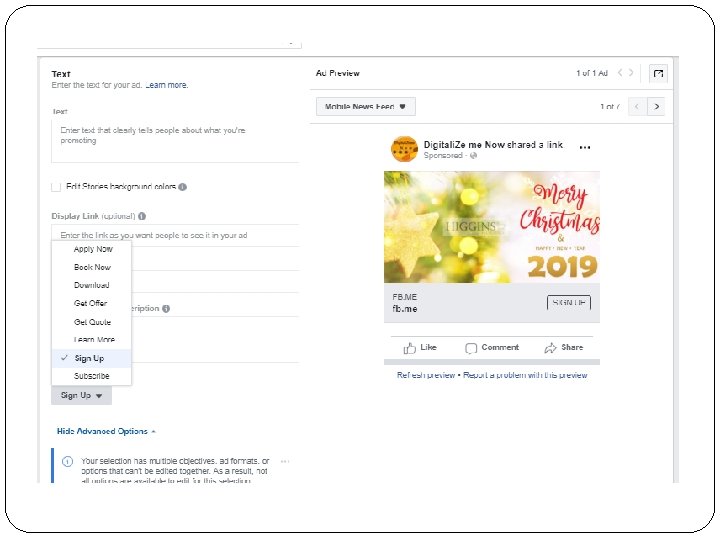Open the Sign Up call-to-action dropdown
Screen dimensions: 720x540
click(81, 396)
